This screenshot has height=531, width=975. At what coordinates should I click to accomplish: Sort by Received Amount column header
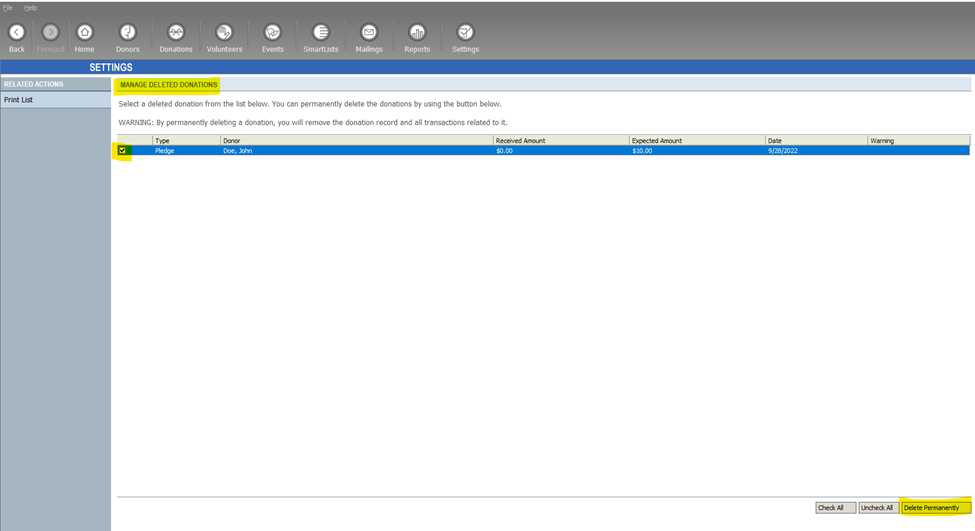coord(561,141)
